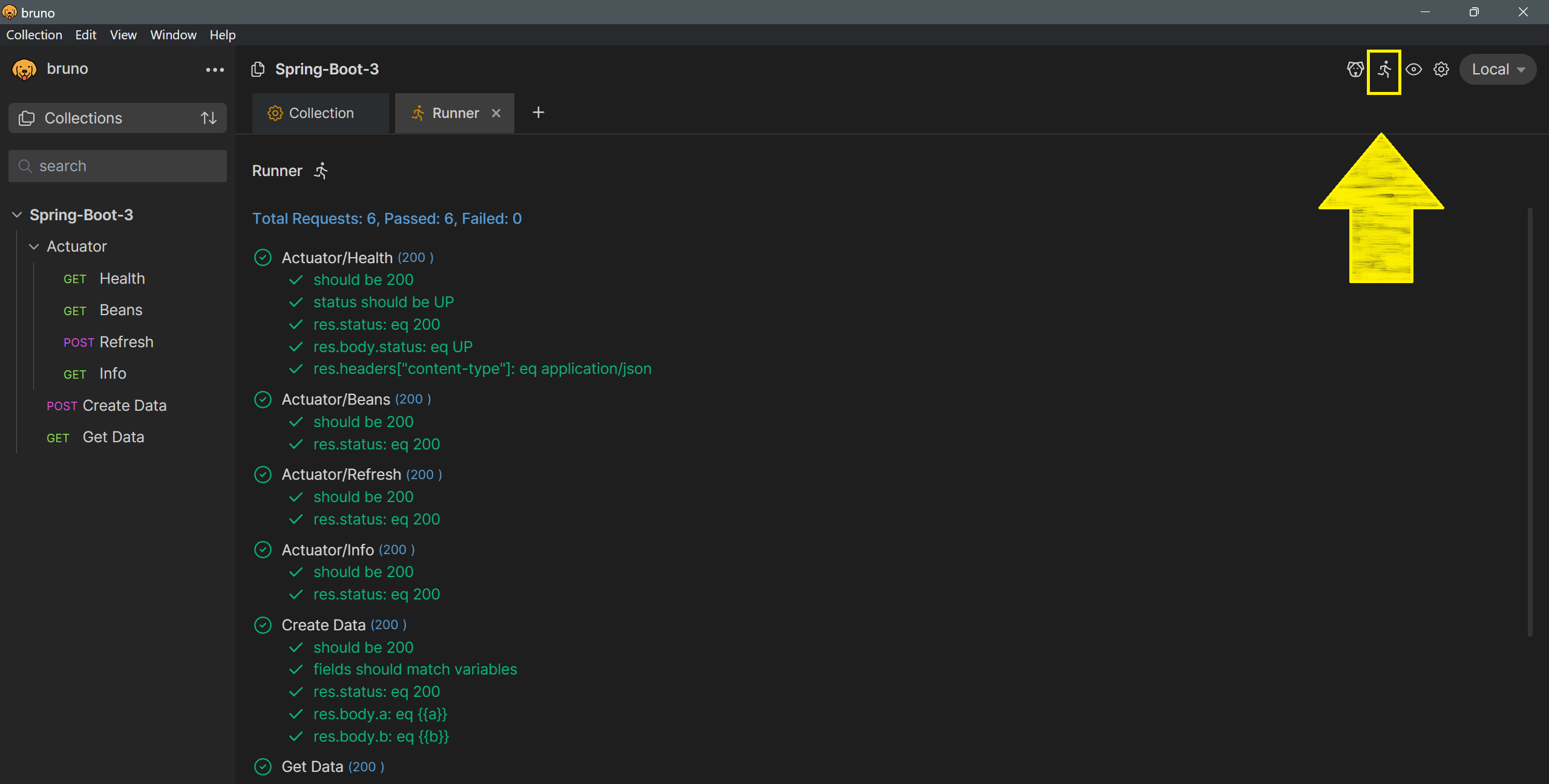Open the Get Data result entry
The height and width of the screenshot is (784, 1549).
click(312, 767)
